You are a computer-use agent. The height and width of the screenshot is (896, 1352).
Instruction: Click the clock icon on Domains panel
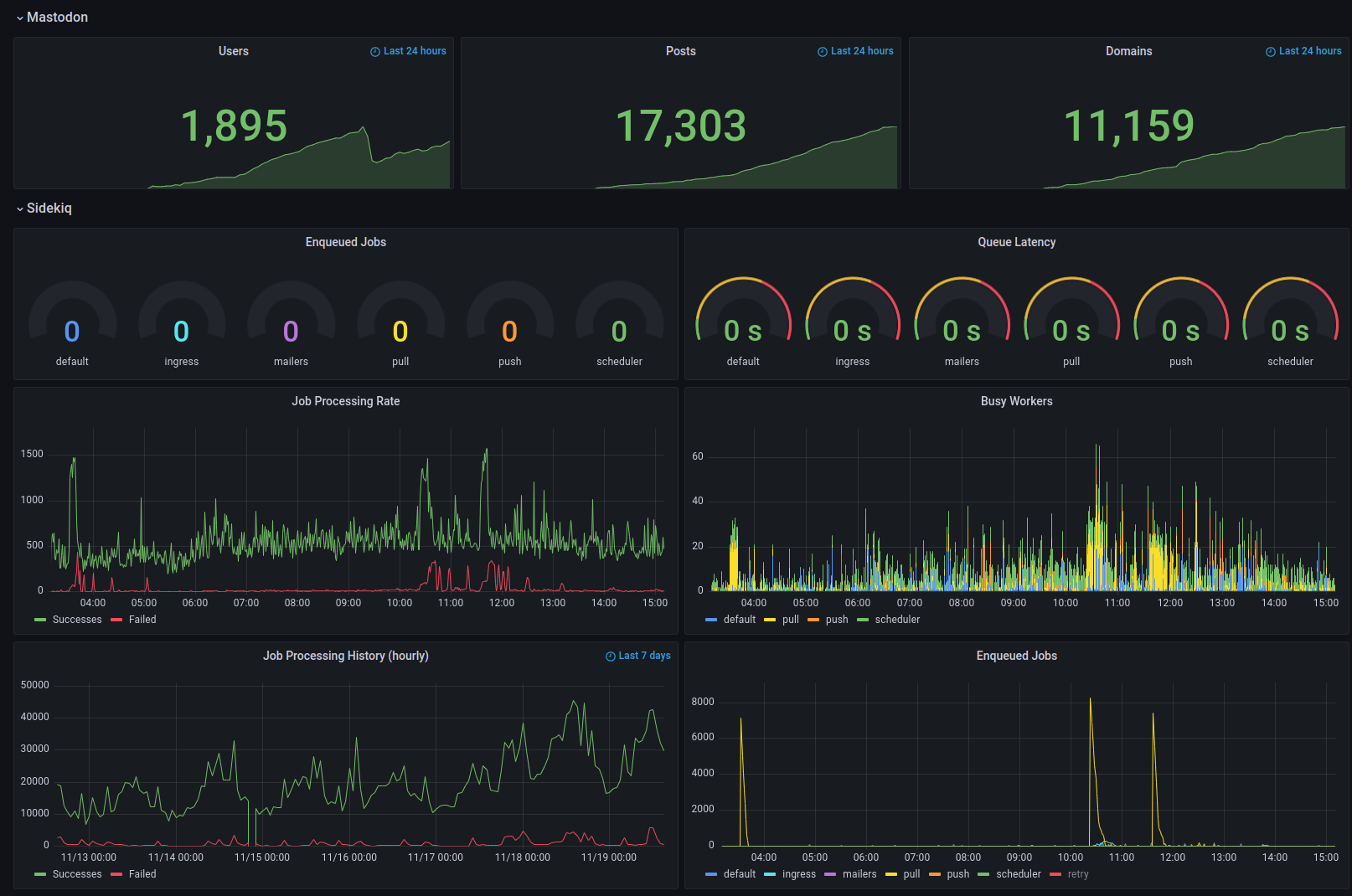coord(1271,52)
